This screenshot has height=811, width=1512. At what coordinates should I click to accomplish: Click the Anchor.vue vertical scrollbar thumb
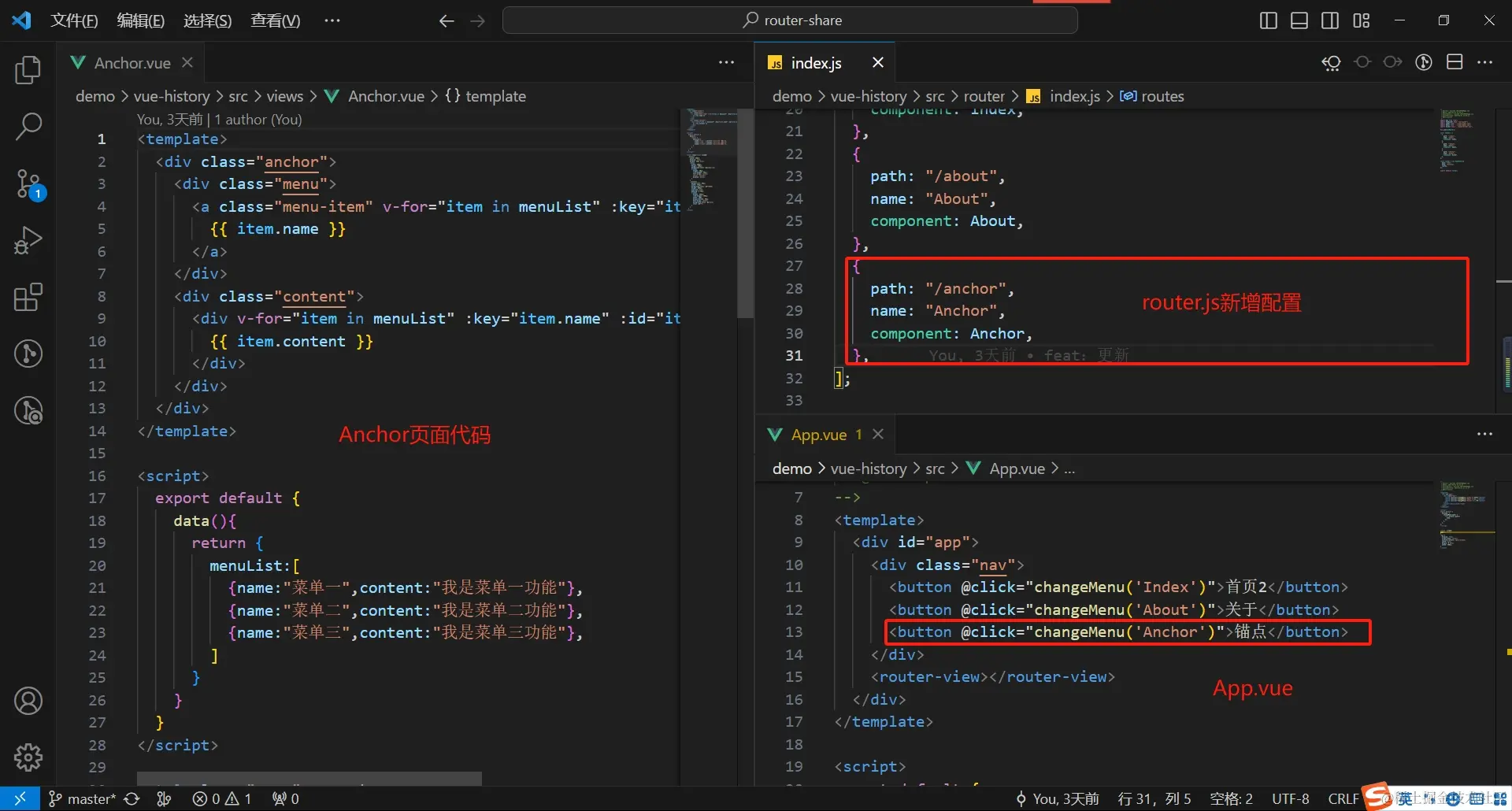(x=746, y=213)
